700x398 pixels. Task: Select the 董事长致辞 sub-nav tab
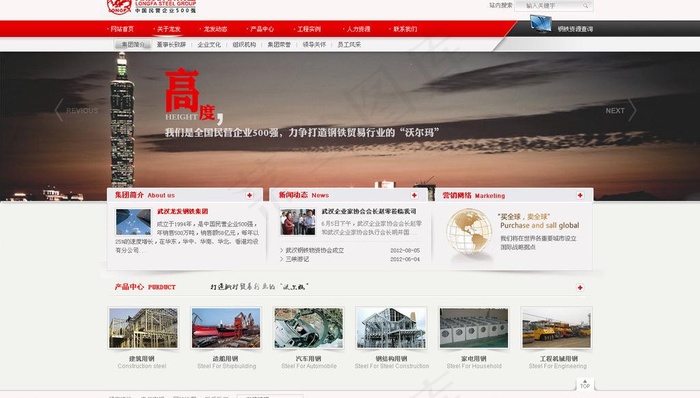(x=171, y=45)
